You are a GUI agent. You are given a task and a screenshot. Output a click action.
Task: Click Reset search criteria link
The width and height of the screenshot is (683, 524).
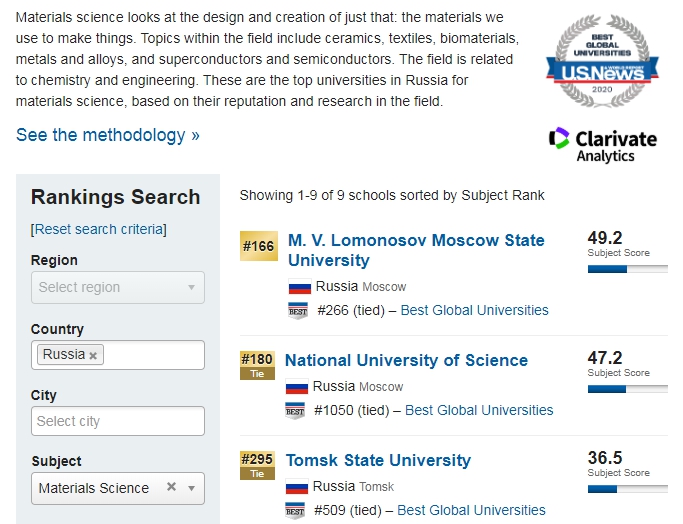99,229
